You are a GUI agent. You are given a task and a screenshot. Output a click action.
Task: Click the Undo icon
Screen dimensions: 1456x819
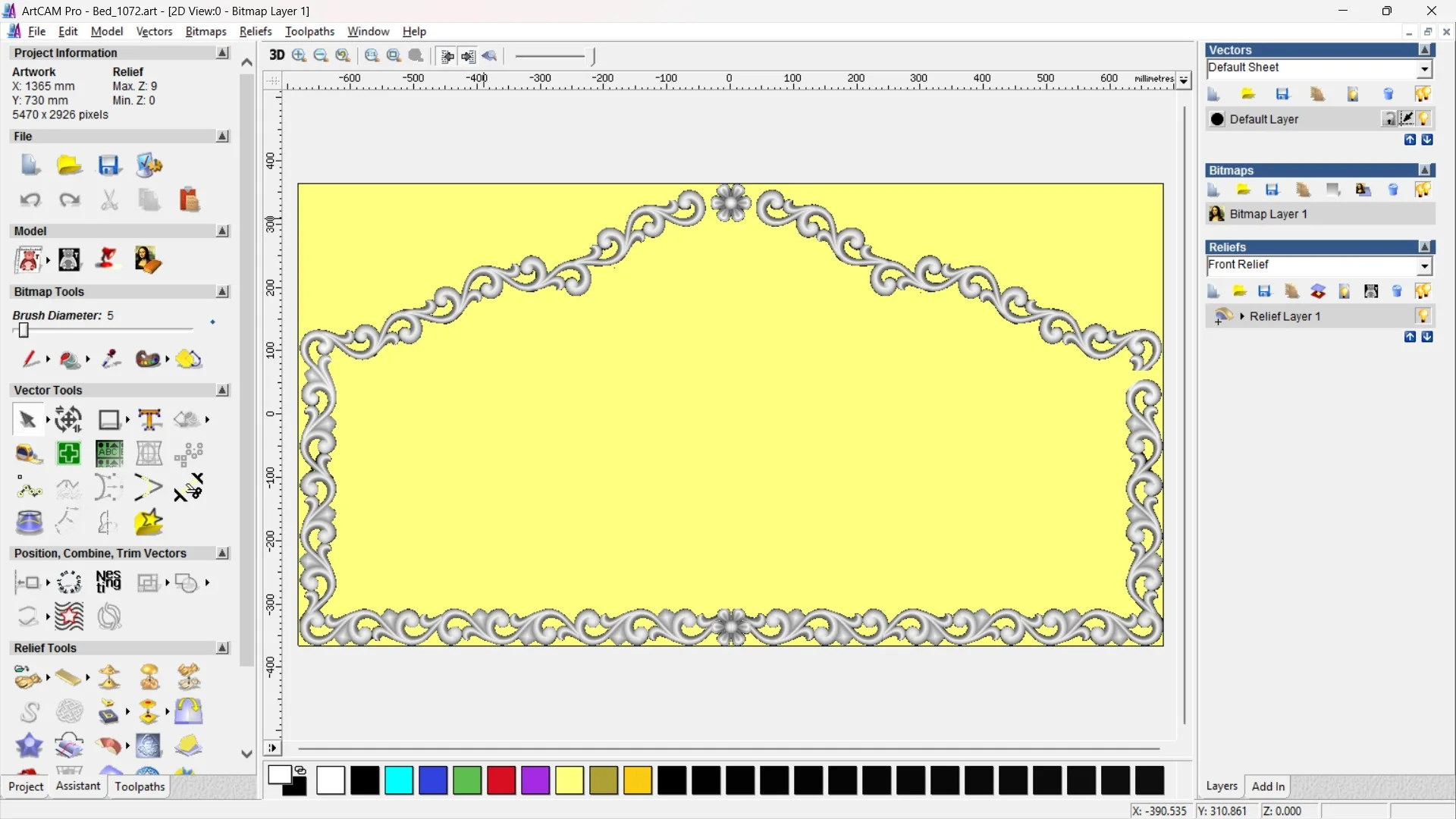pos(30,200)
